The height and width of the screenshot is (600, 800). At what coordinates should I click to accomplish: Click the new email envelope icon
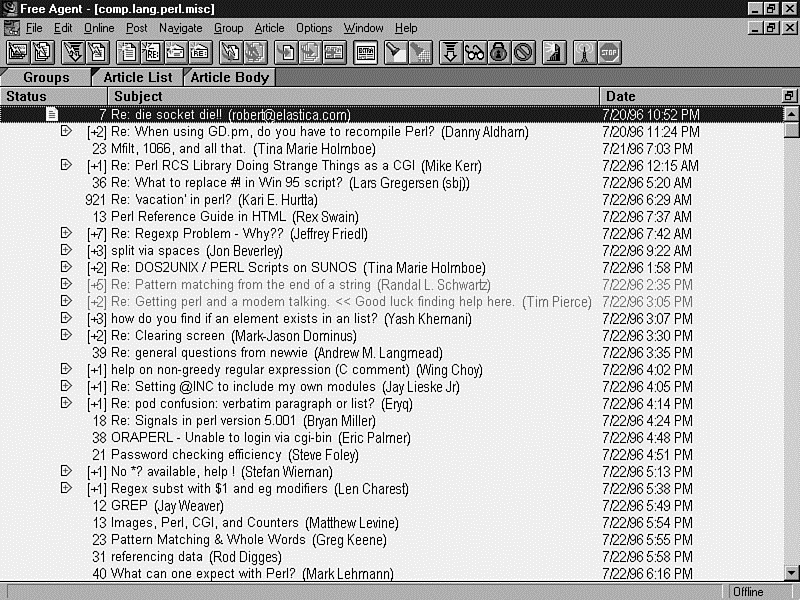[176, 52]
